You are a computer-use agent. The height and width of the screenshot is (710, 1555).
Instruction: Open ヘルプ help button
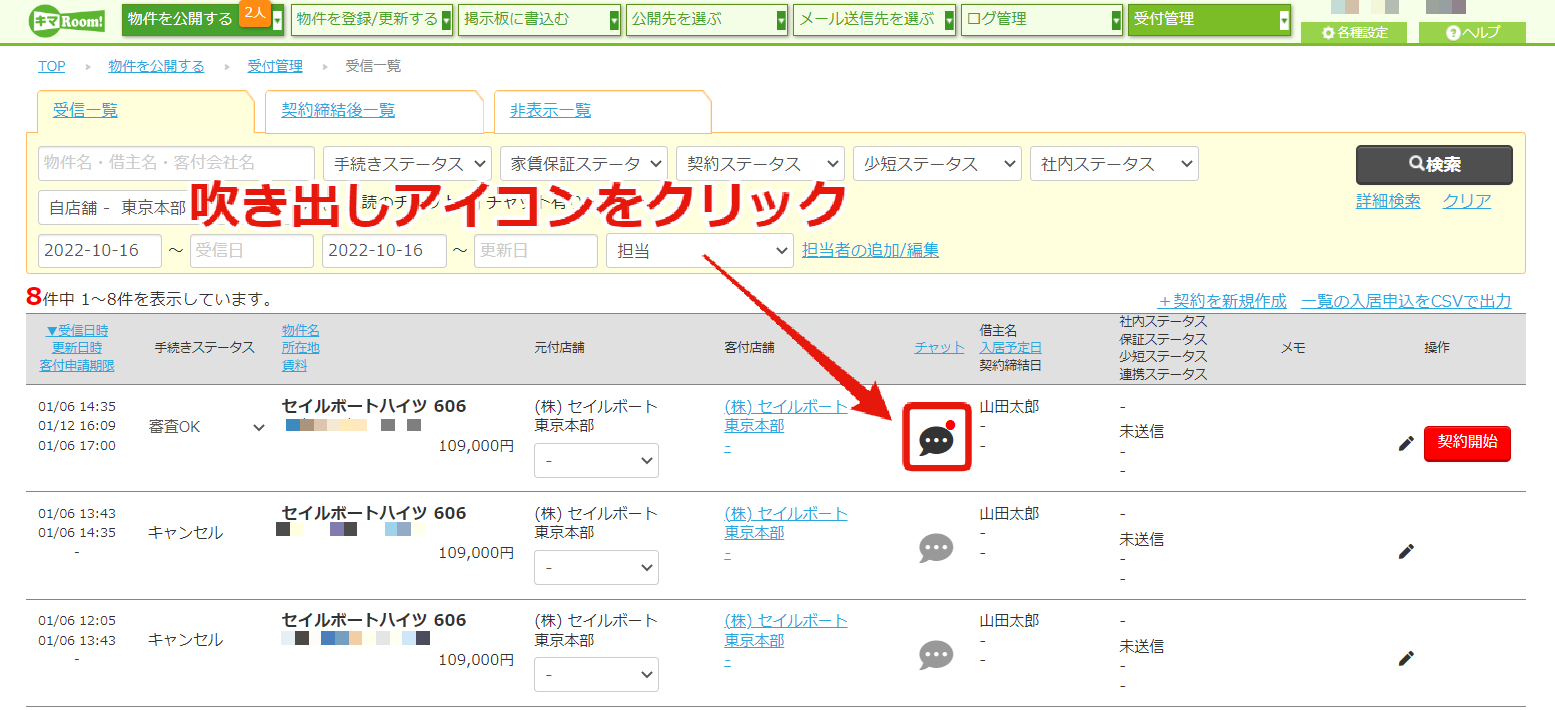[x=1472, y=32]
